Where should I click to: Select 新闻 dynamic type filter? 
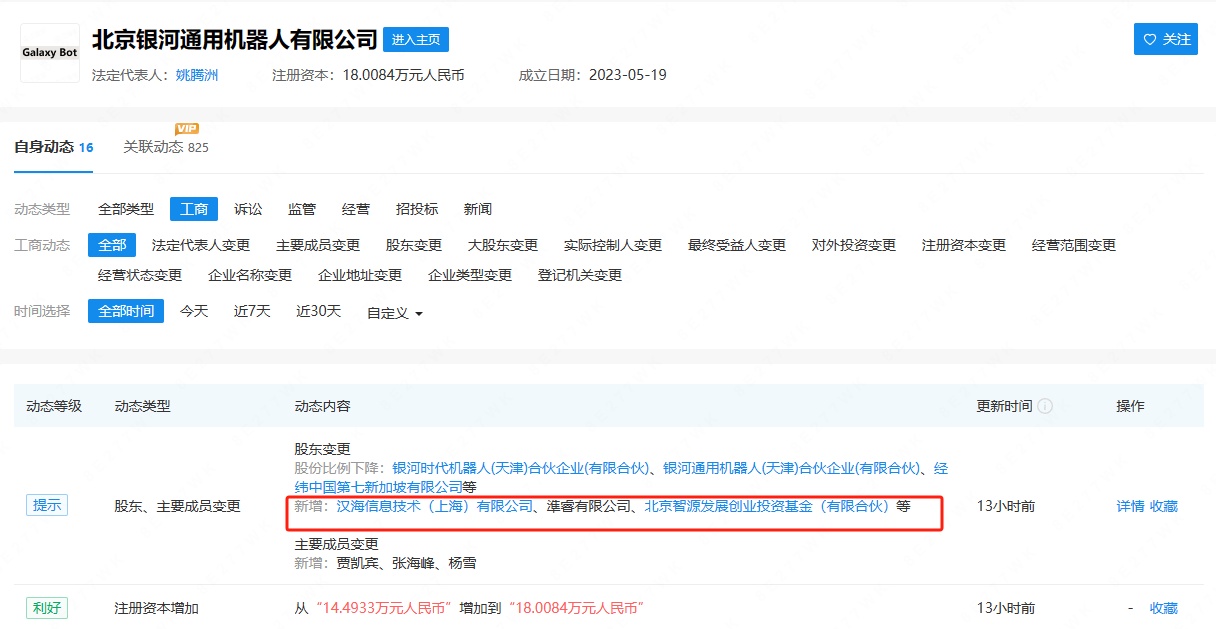click(478, 209)
